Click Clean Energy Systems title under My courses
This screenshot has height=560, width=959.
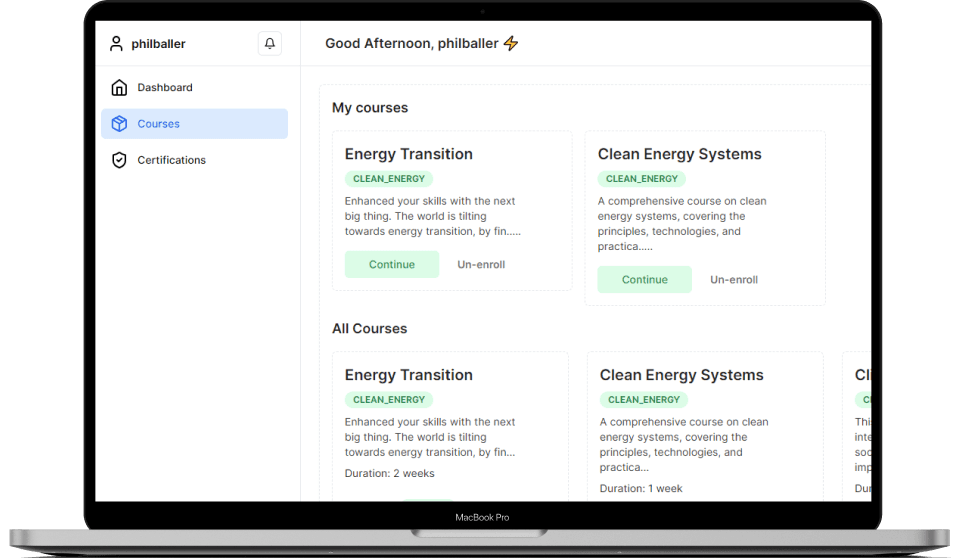click(679, 154)
